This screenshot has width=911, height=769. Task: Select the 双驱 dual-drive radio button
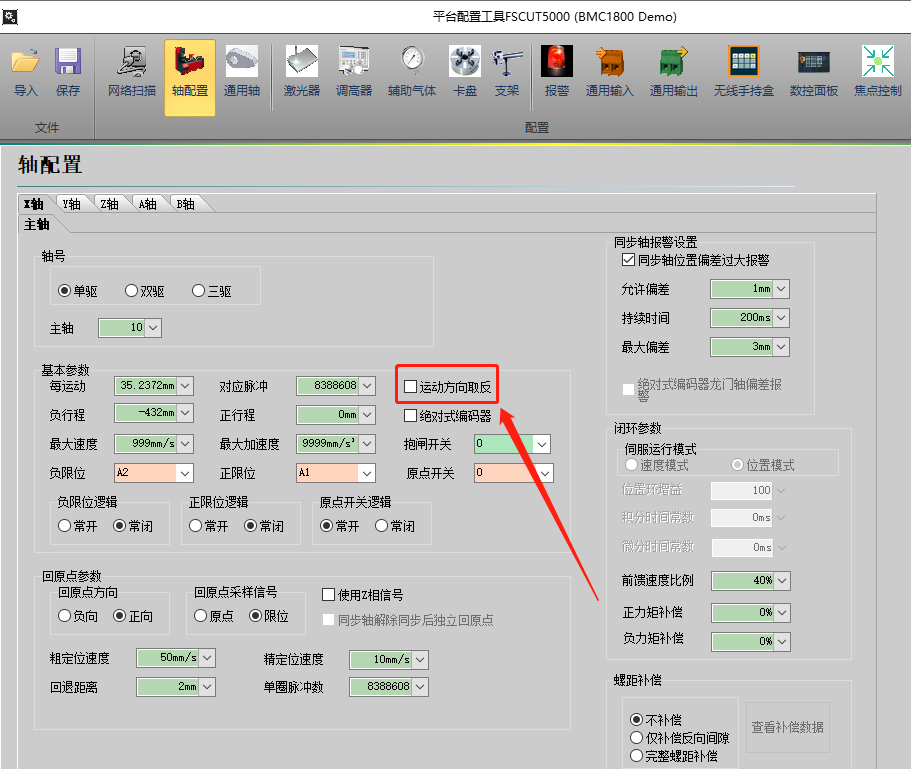132,291
